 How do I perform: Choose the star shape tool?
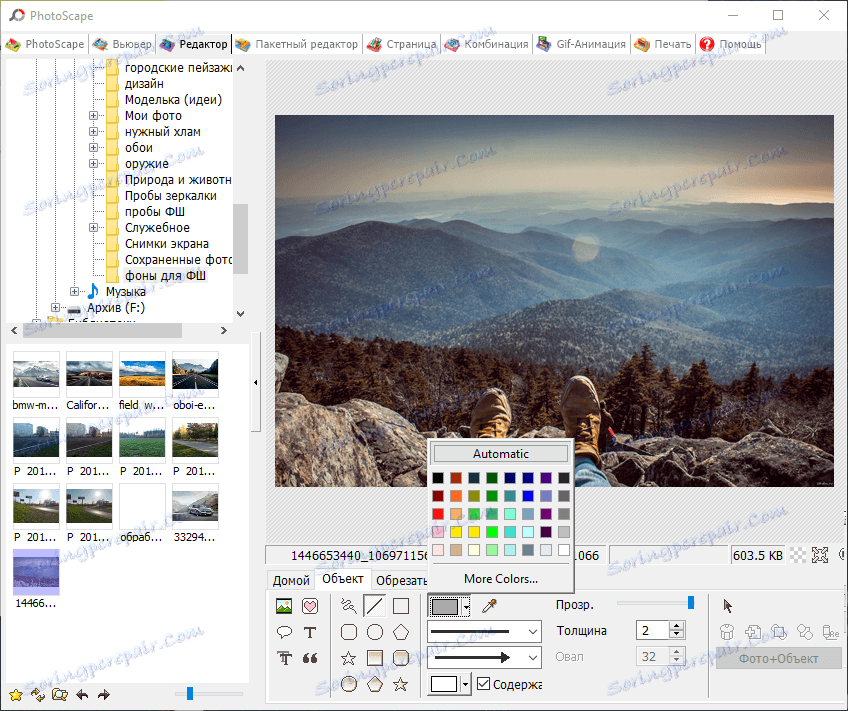(x=347, y=658)
